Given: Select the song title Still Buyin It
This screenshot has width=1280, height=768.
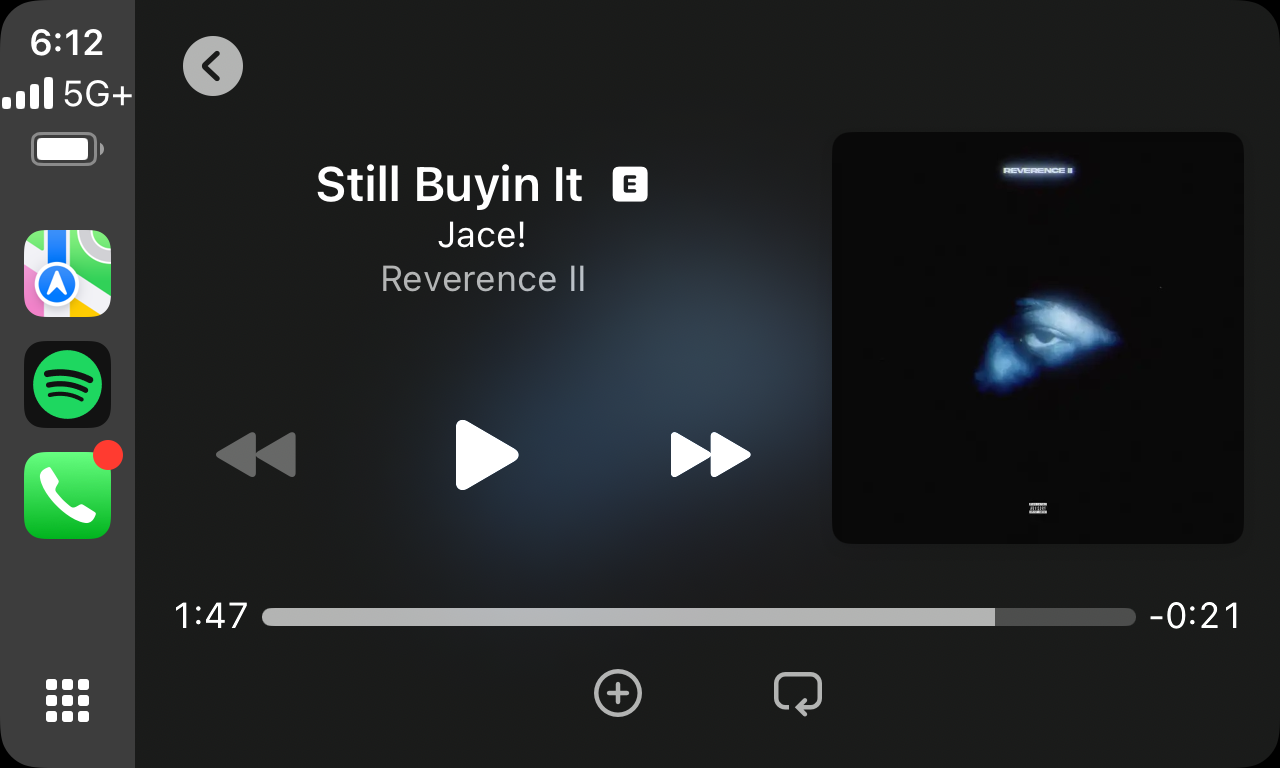Looking at the screenshot, I should point(449,185).
